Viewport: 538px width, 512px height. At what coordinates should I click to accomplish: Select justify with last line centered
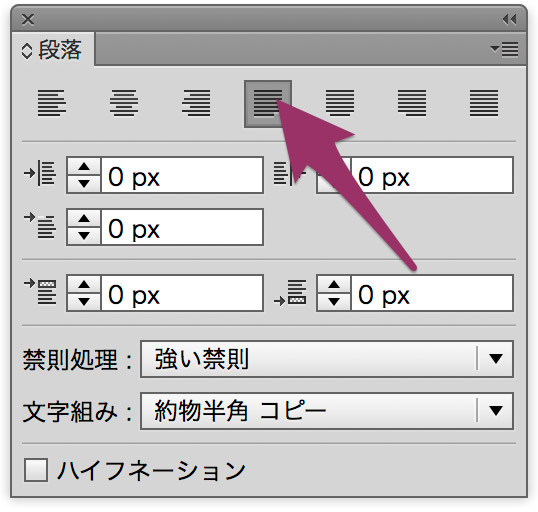coord(340,103)
